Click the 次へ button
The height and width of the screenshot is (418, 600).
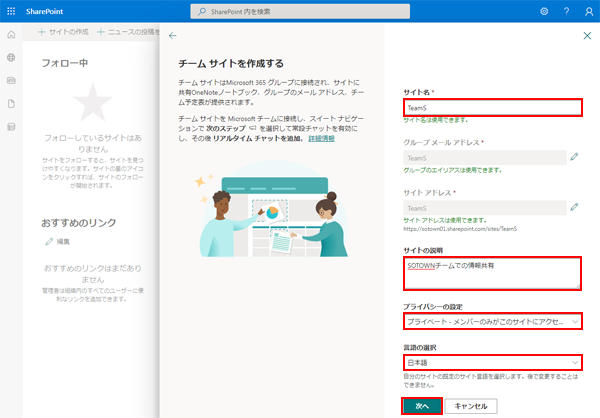422,406
